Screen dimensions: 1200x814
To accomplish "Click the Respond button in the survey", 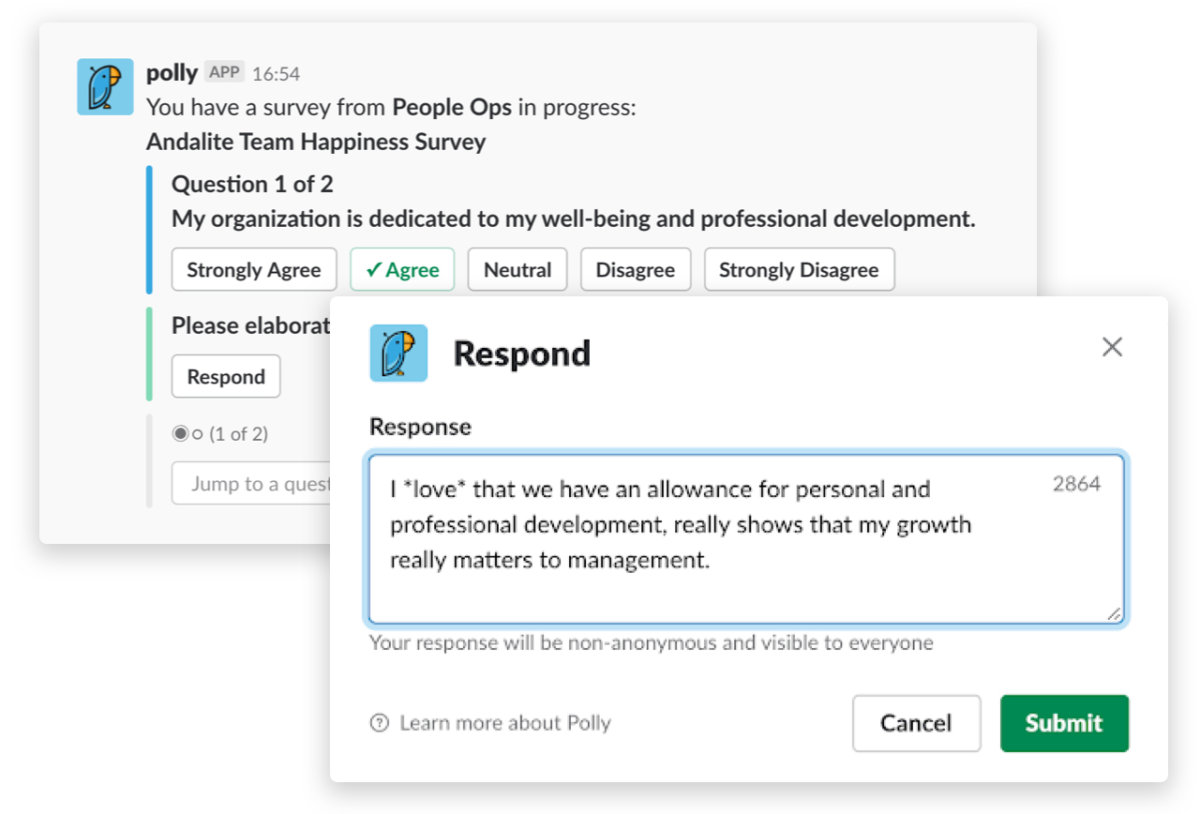I will 226,377.
